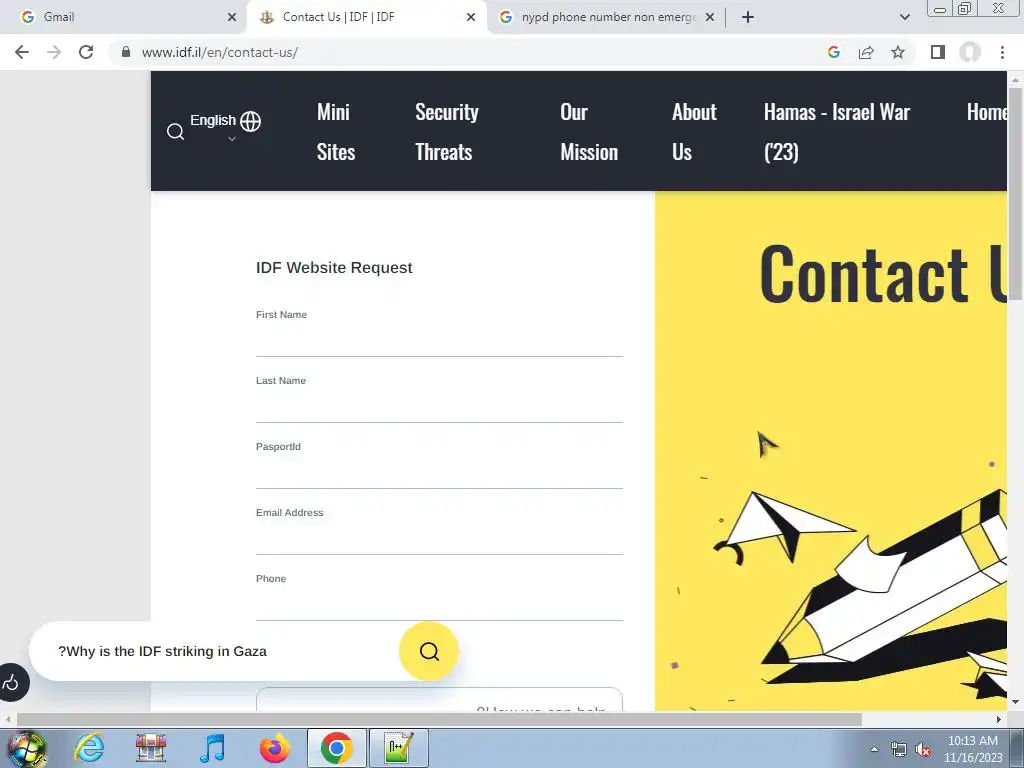The width and height of the screenshot is (1024, 768).
Task: Switch to the nypd phone number tab
Action: click(x=607, y=17)
